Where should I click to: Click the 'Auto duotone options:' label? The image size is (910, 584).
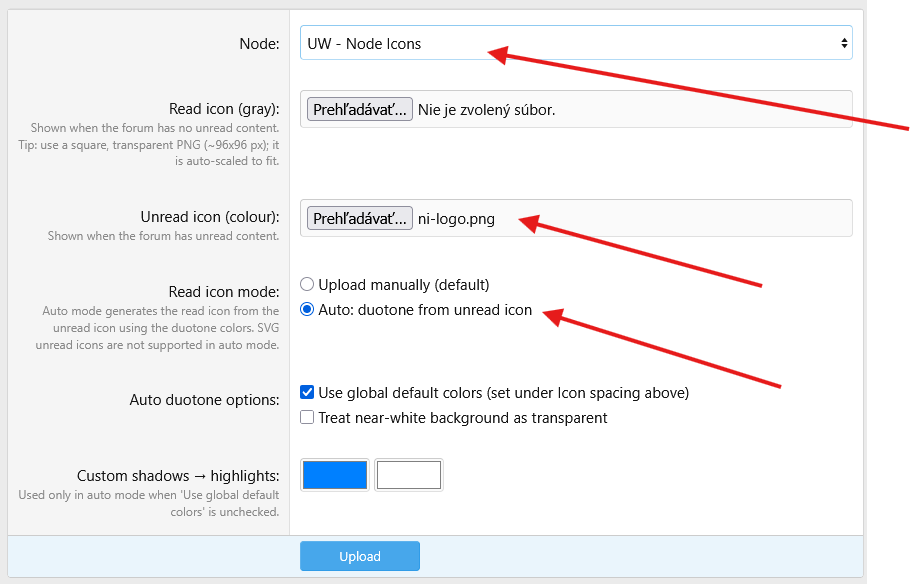tap(204, 400)
